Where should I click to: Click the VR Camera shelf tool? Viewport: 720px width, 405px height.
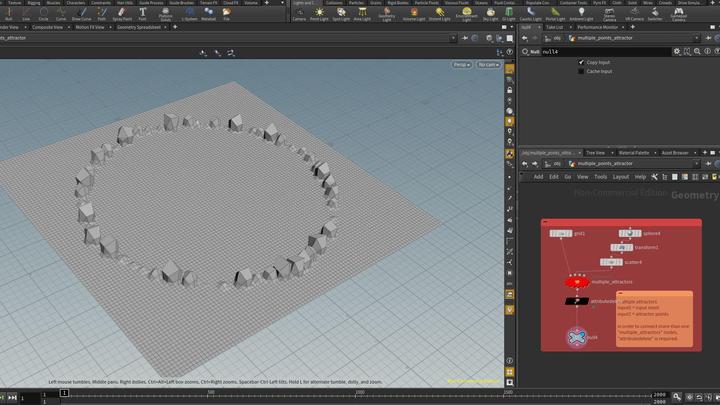pyautogui.click(x=634, y=14)
